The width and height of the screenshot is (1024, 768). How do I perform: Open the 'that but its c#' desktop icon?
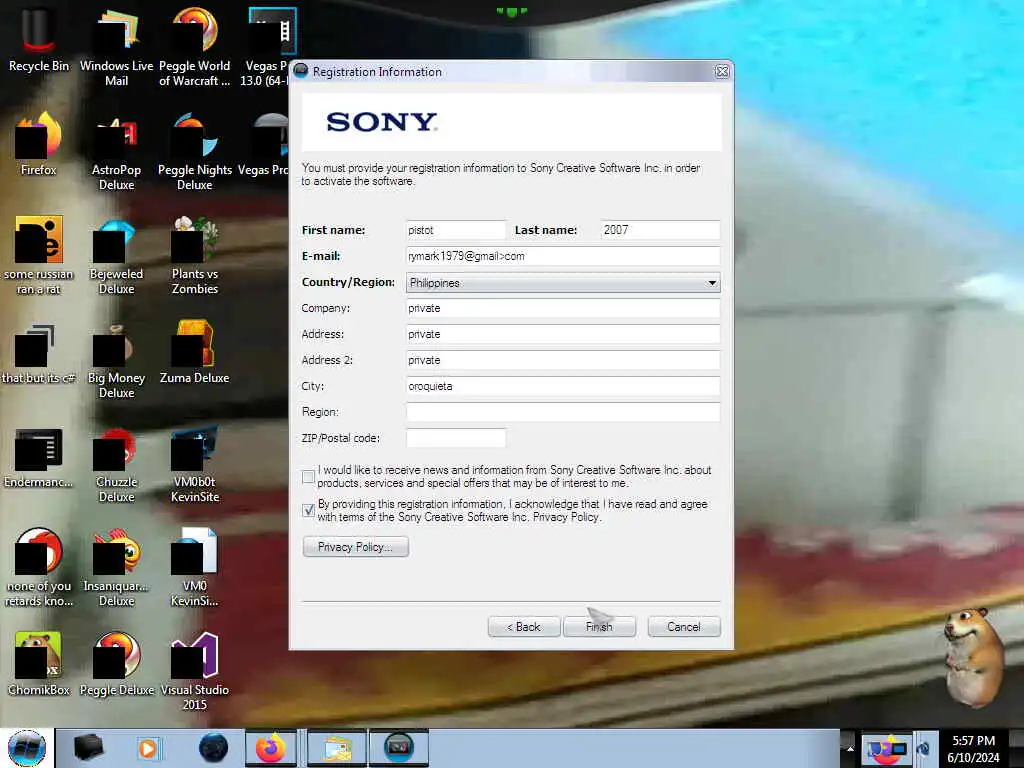39,353
